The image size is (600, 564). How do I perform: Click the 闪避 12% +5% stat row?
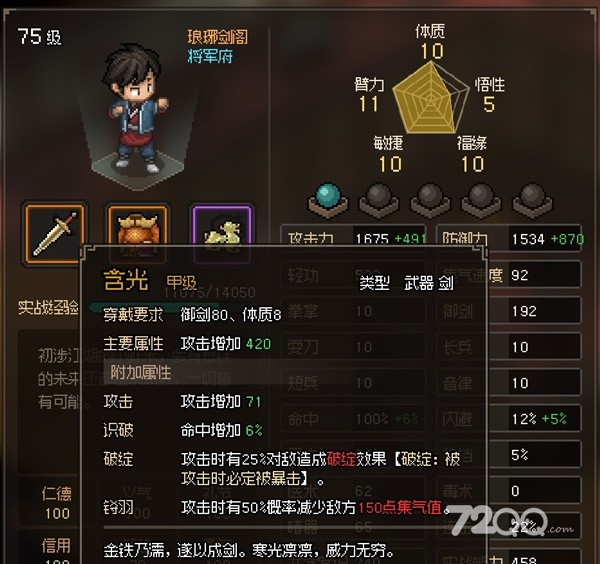click(x=509, y=419)
